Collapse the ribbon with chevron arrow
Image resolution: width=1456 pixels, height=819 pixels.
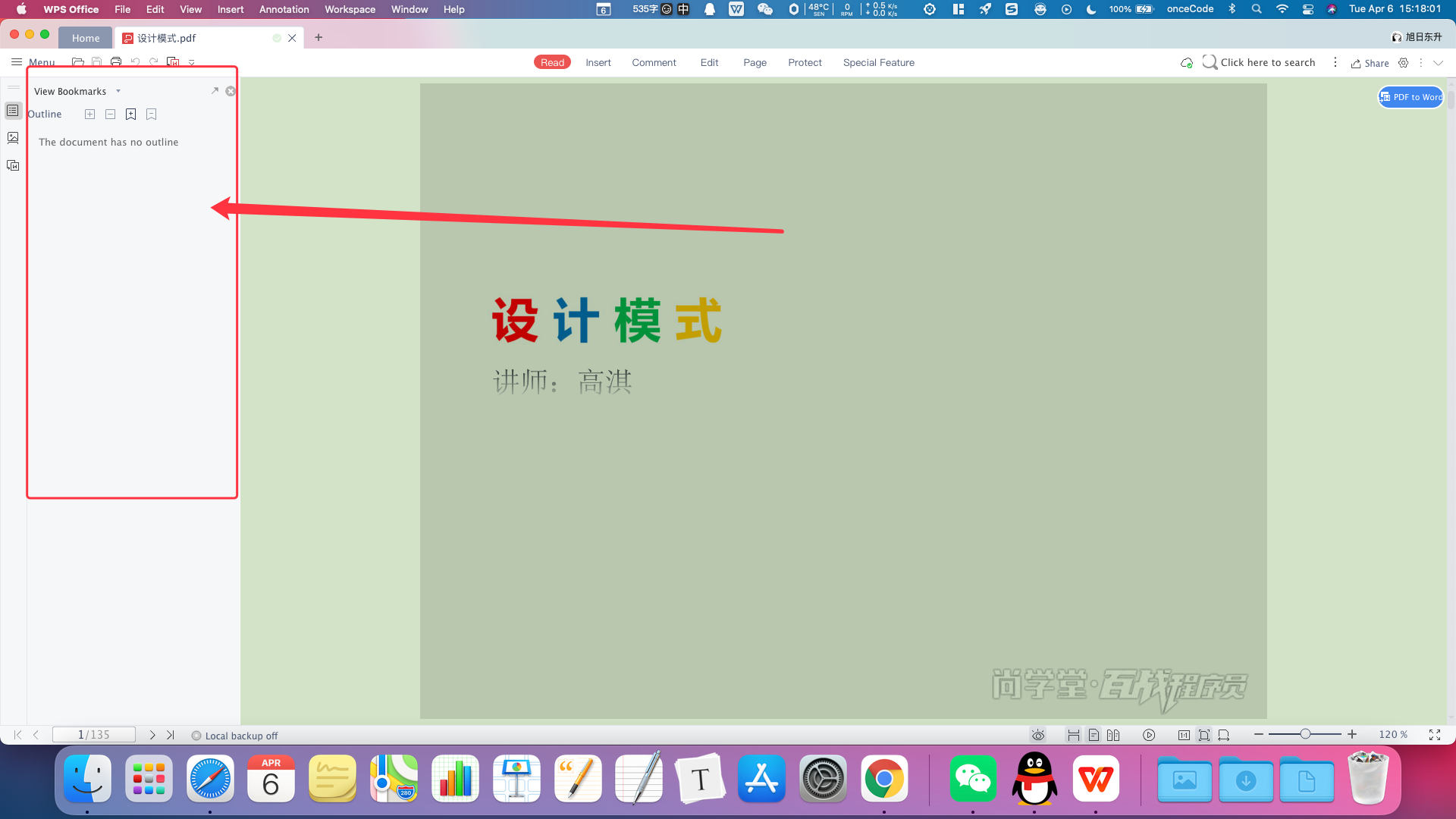(1438, 63)
